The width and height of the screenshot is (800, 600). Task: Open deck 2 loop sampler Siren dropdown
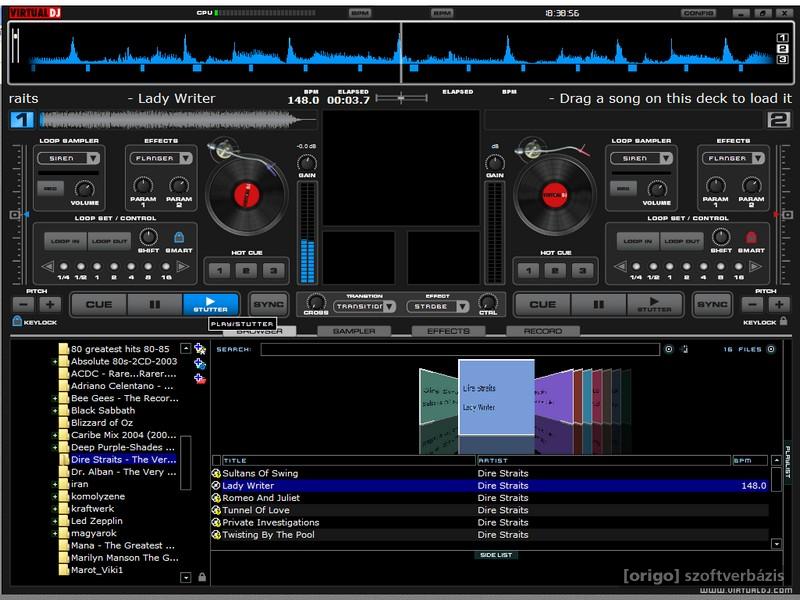coord(641,158)
